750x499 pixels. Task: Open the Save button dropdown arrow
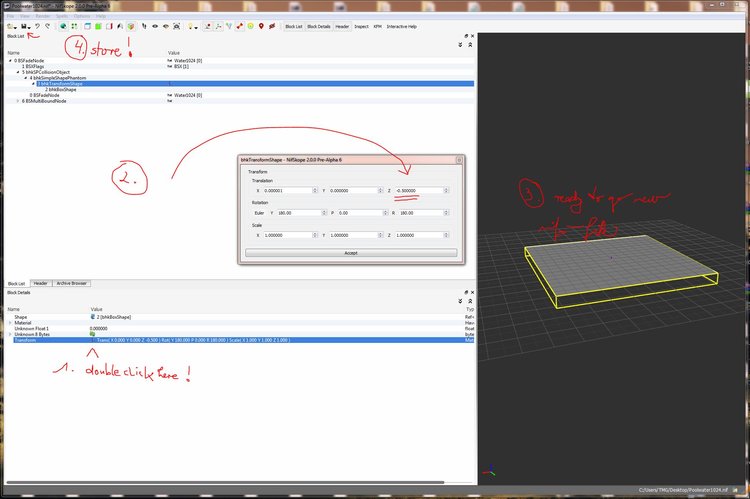tap(29, 28)
